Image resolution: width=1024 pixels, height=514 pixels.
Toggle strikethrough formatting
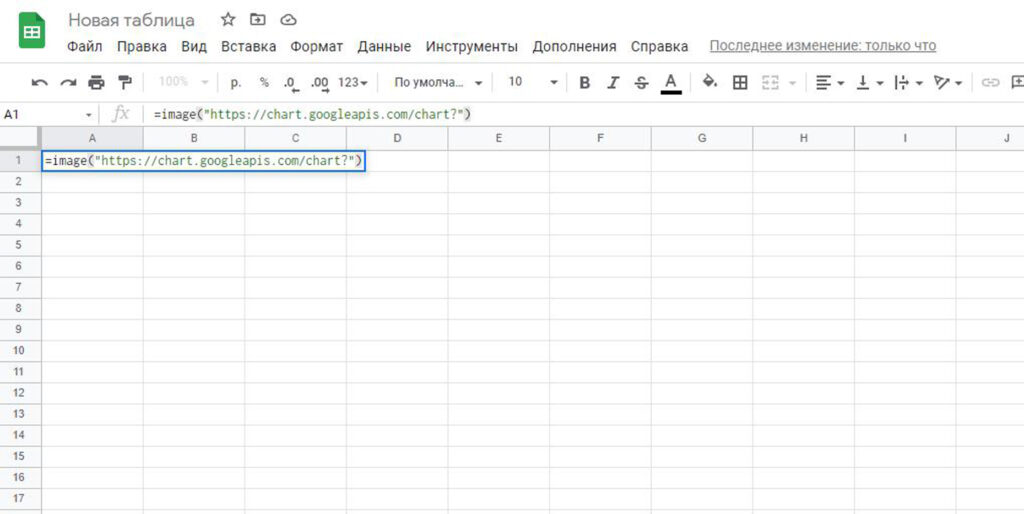tap(641, 82)
